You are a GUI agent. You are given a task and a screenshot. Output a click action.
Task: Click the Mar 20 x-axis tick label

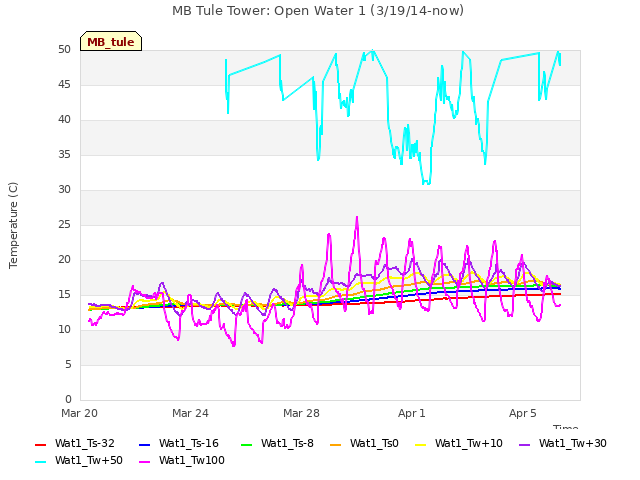80,413
